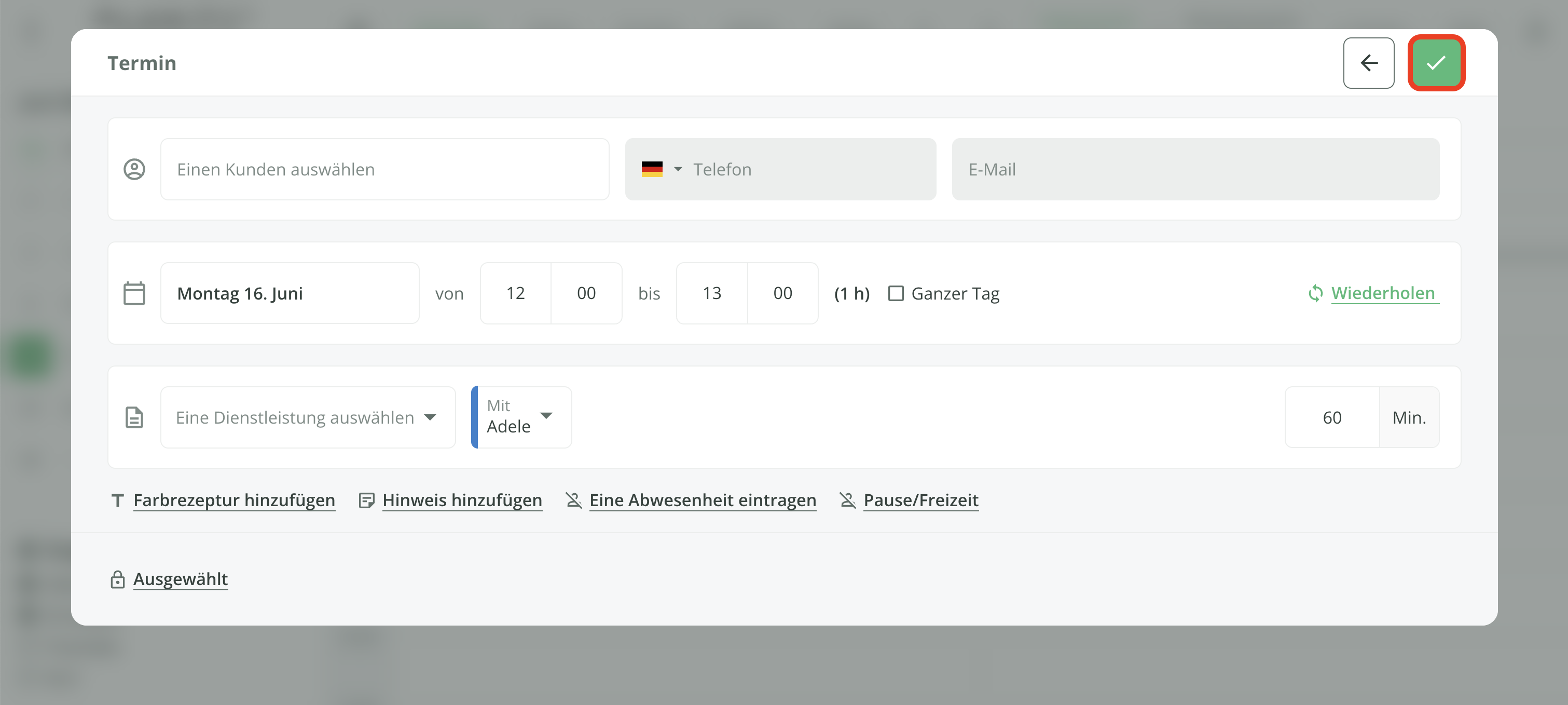This screenshot has height=705, width=1568.
Task: Click the T icon for Farbrezeptur
Action: pos(117,500)
